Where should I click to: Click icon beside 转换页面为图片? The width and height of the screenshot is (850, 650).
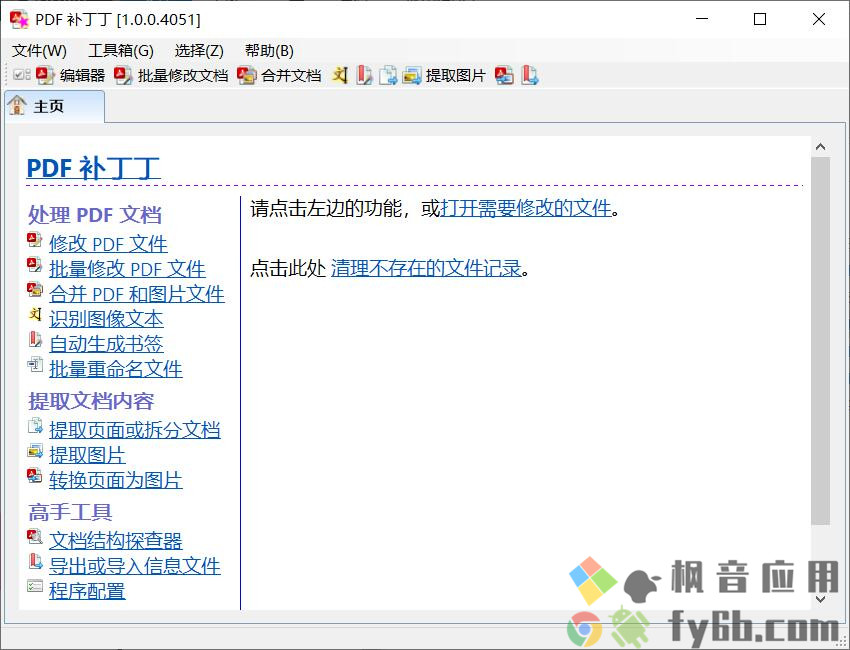pos(35,475)
